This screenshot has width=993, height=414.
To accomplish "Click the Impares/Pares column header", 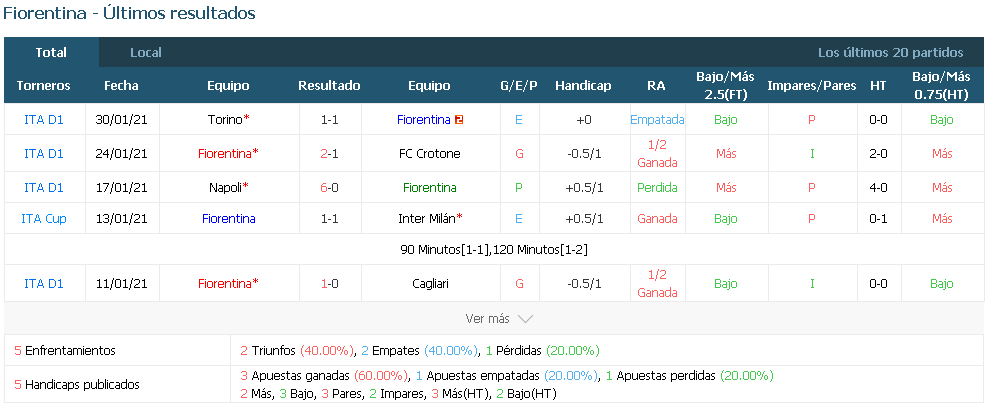I will click(811, 85).
